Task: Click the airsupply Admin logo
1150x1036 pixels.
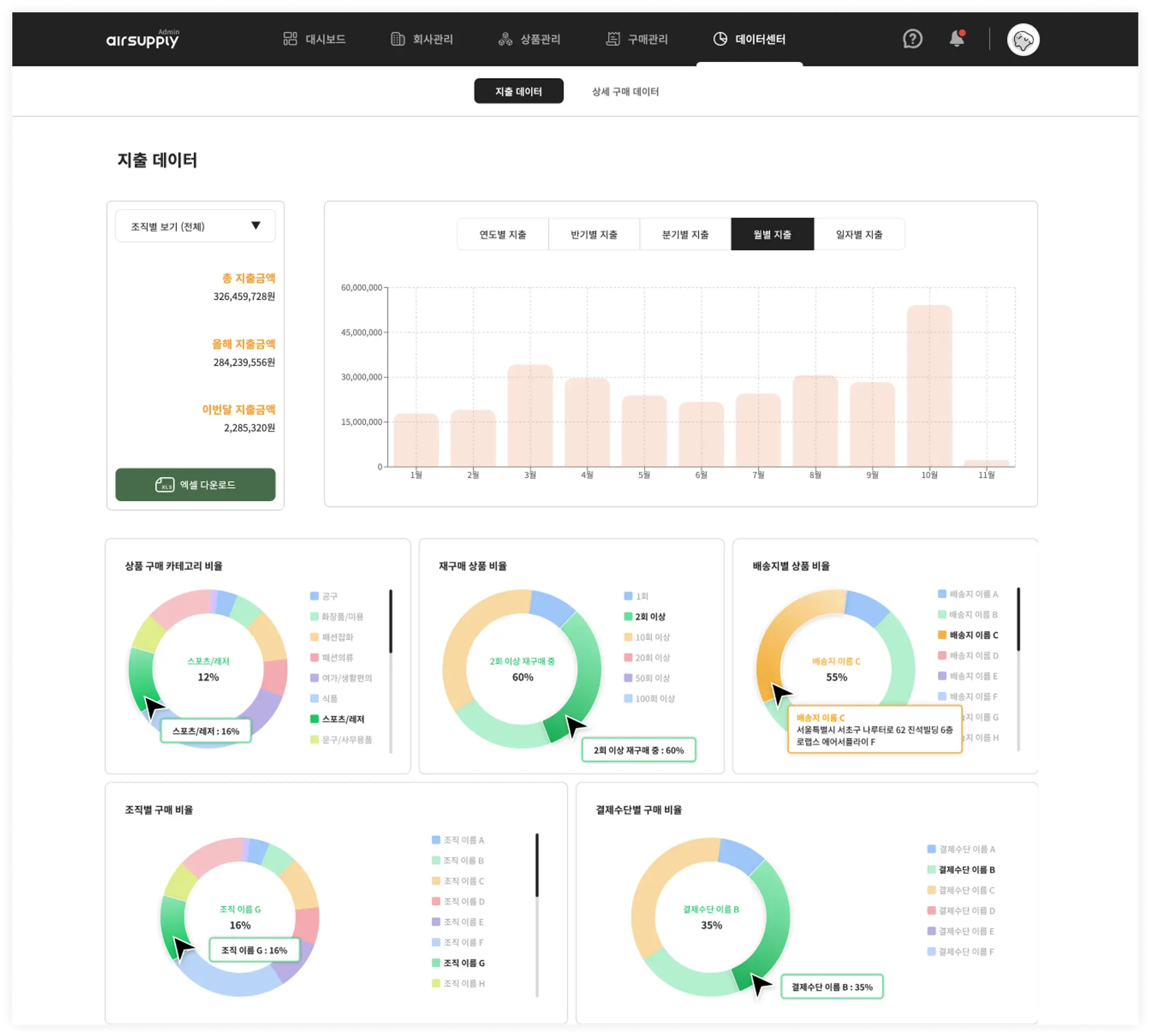Action: point(143,39)
